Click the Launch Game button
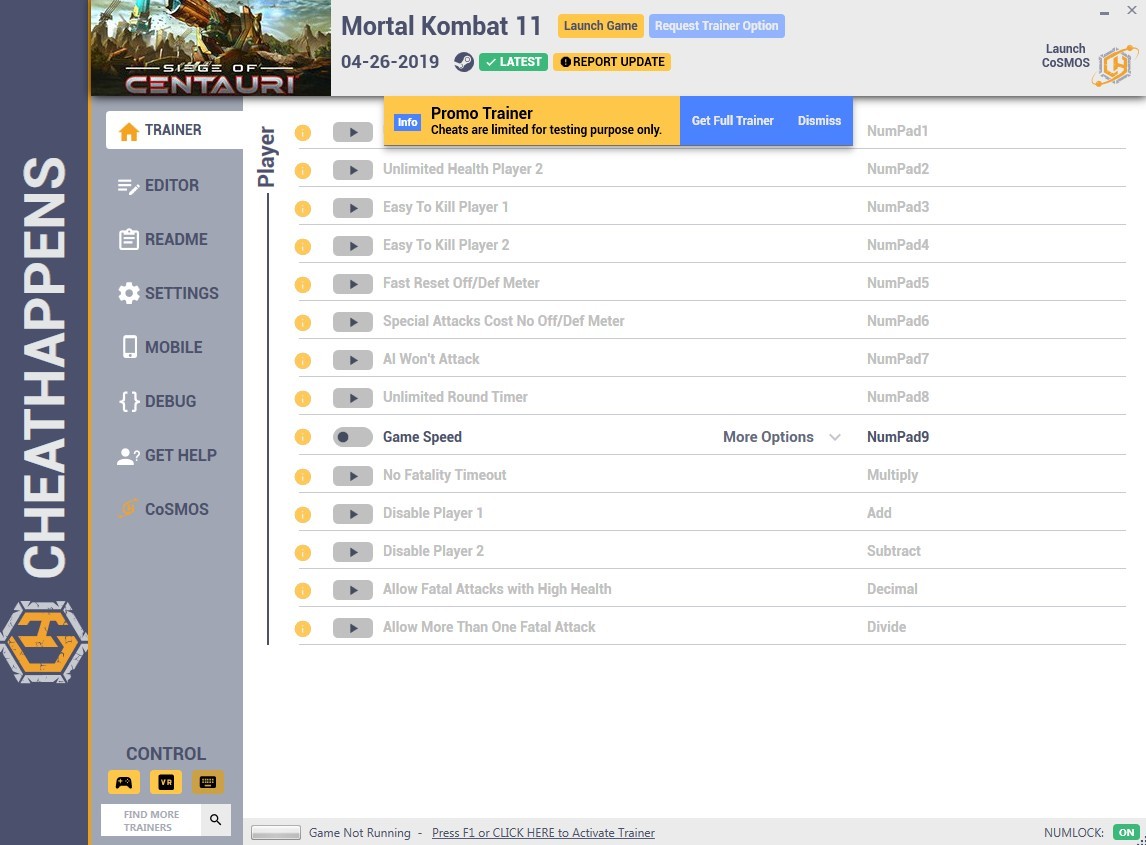 (600, 26)
